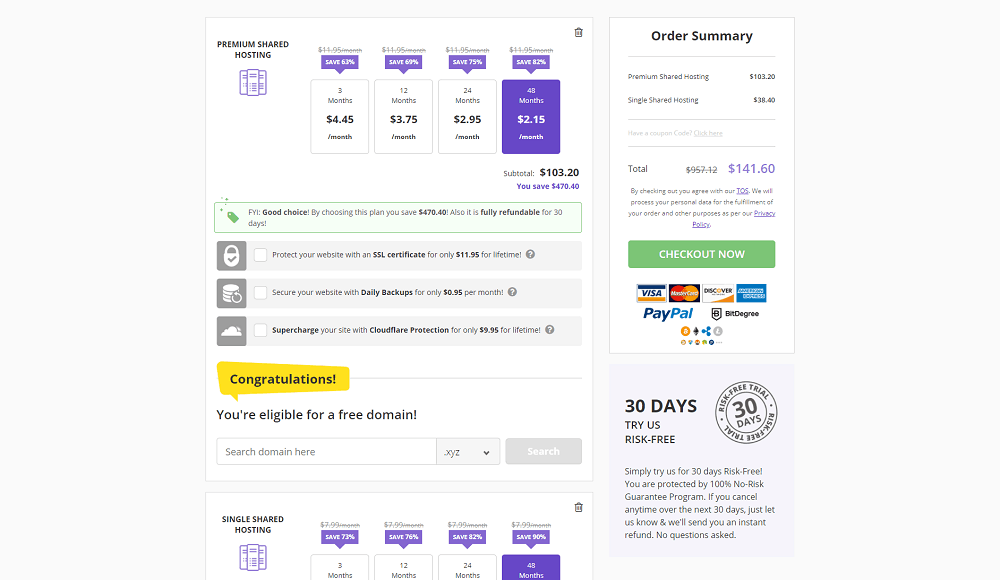Click the domain Search button
The image size is (1000, 580).
tap(543, 451)
